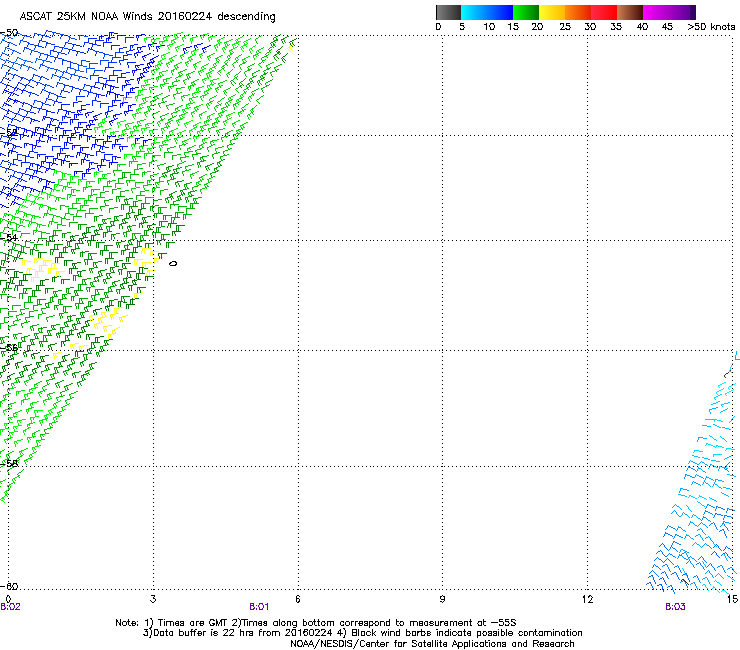The height and width of the screenshot is (650, 740).
Task: Click the note line 'Times are GMT'
Action: [x=191, y=623]
